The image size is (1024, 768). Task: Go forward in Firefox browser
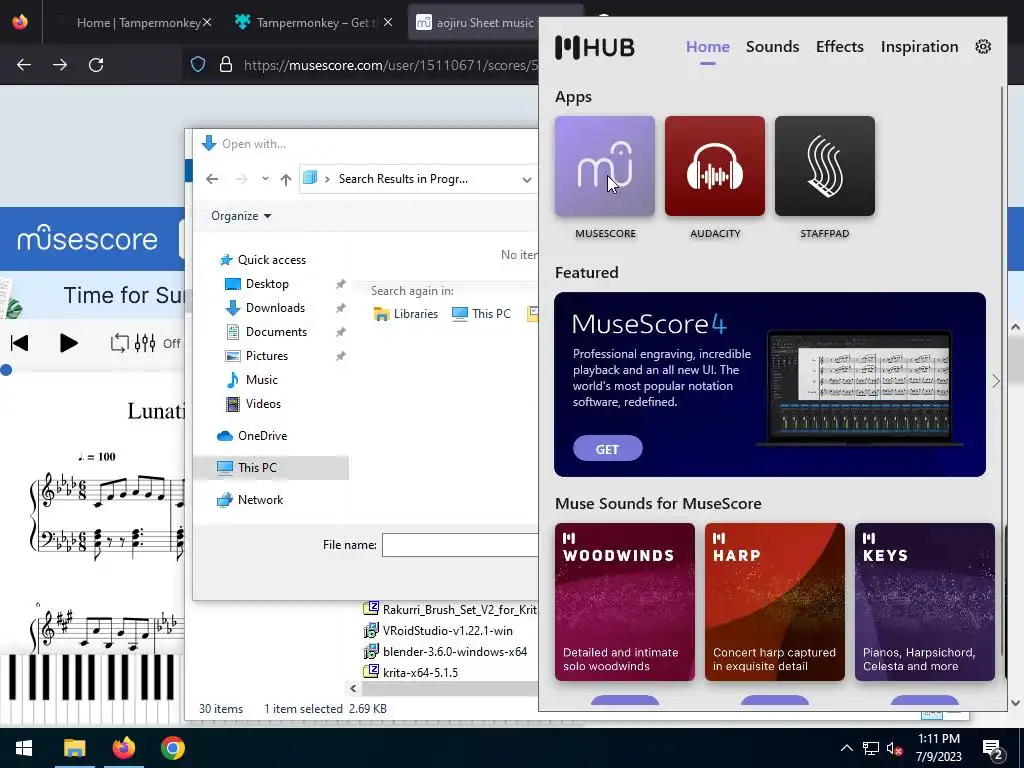click(x=59, y=65)
